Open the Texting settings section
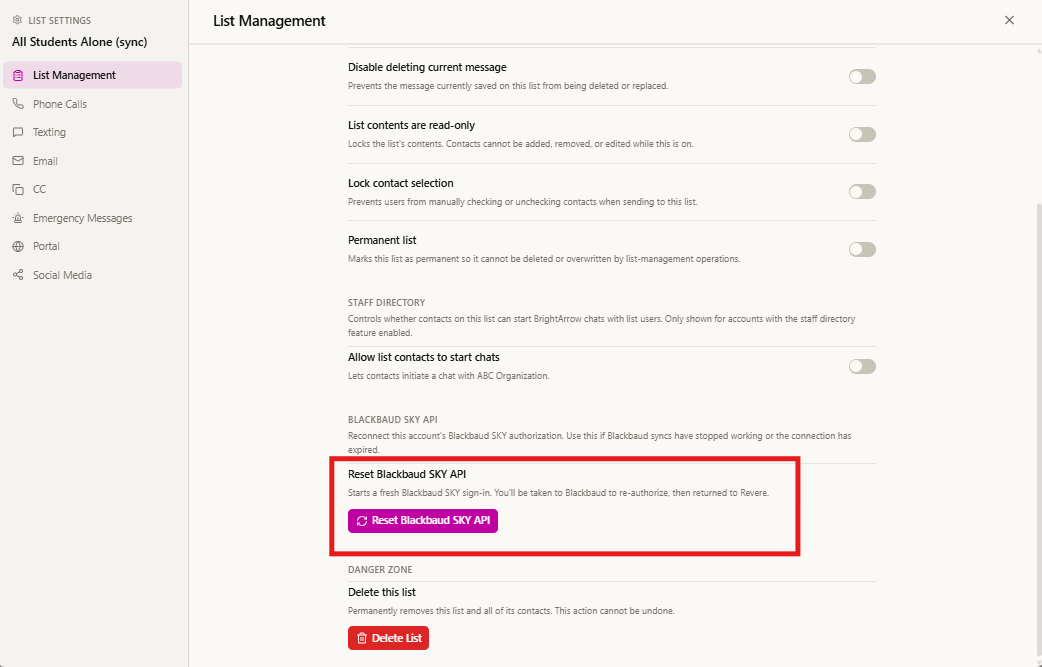1042x667 pixels. [92, 132]
